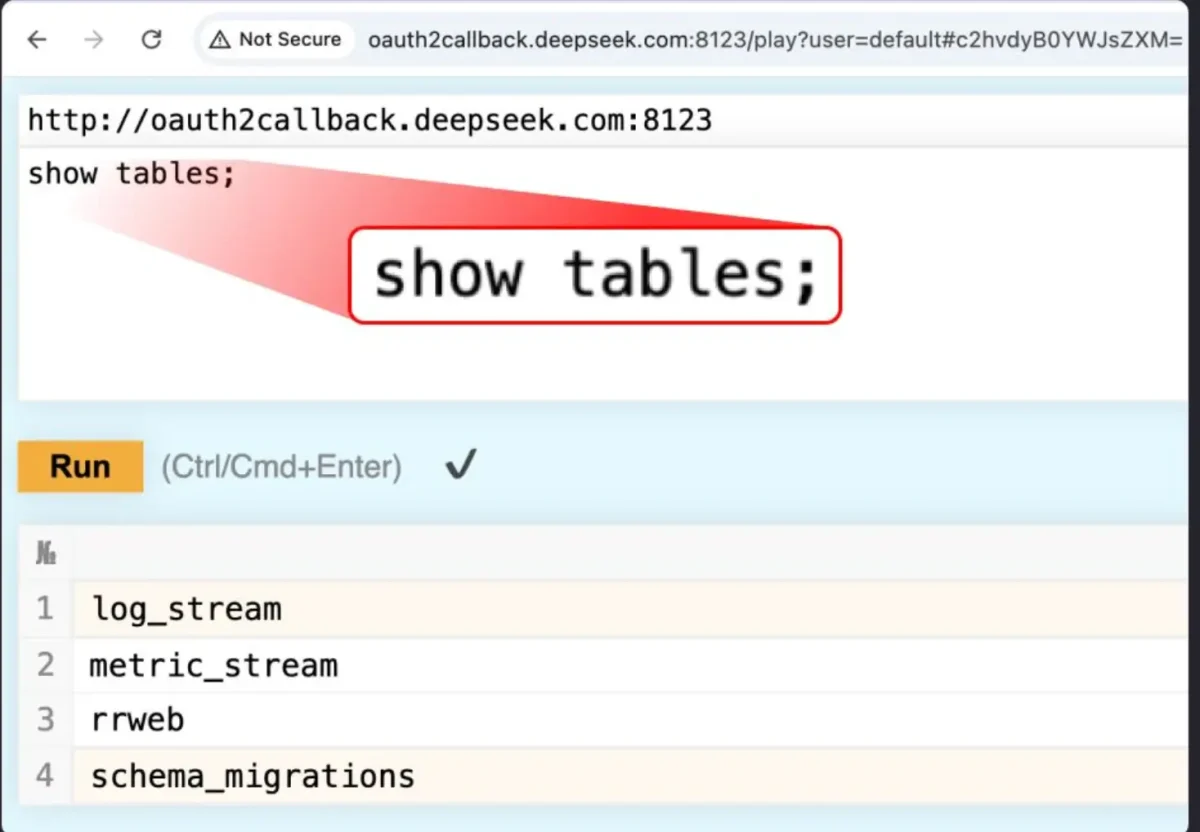The image size is (1200, 832).
Task: Open the Not Secure site warning details
Action: click(x=275, y=40)
